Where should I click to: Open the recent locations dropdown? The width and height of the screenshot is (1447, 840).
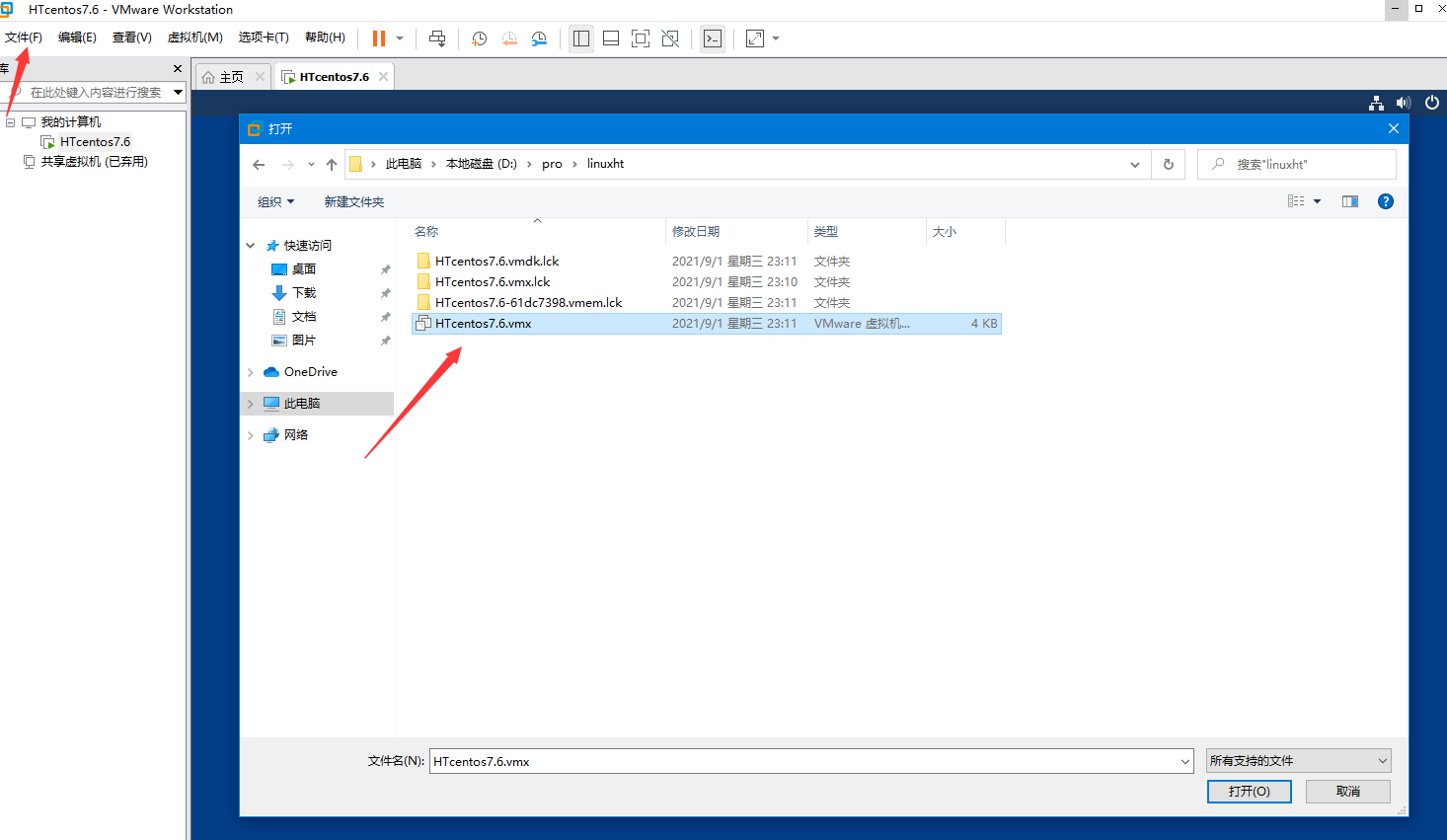(x=311, y=164)
